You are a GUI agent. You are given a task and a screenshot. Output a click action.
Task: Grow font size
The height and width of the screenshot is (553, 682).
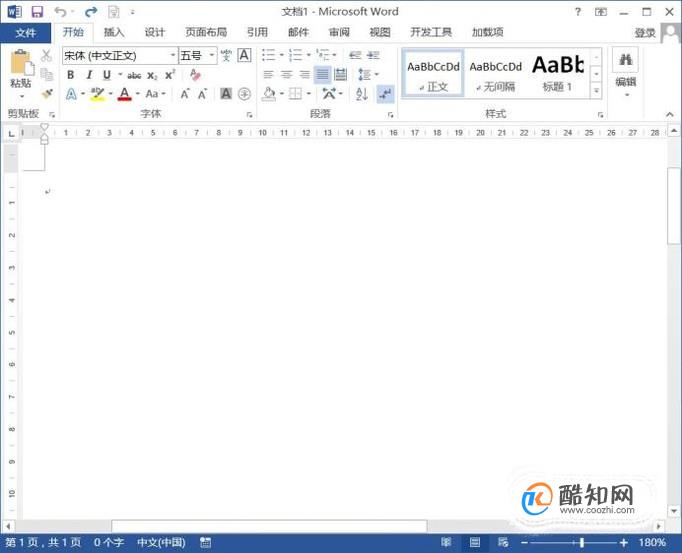coord(185,94)
